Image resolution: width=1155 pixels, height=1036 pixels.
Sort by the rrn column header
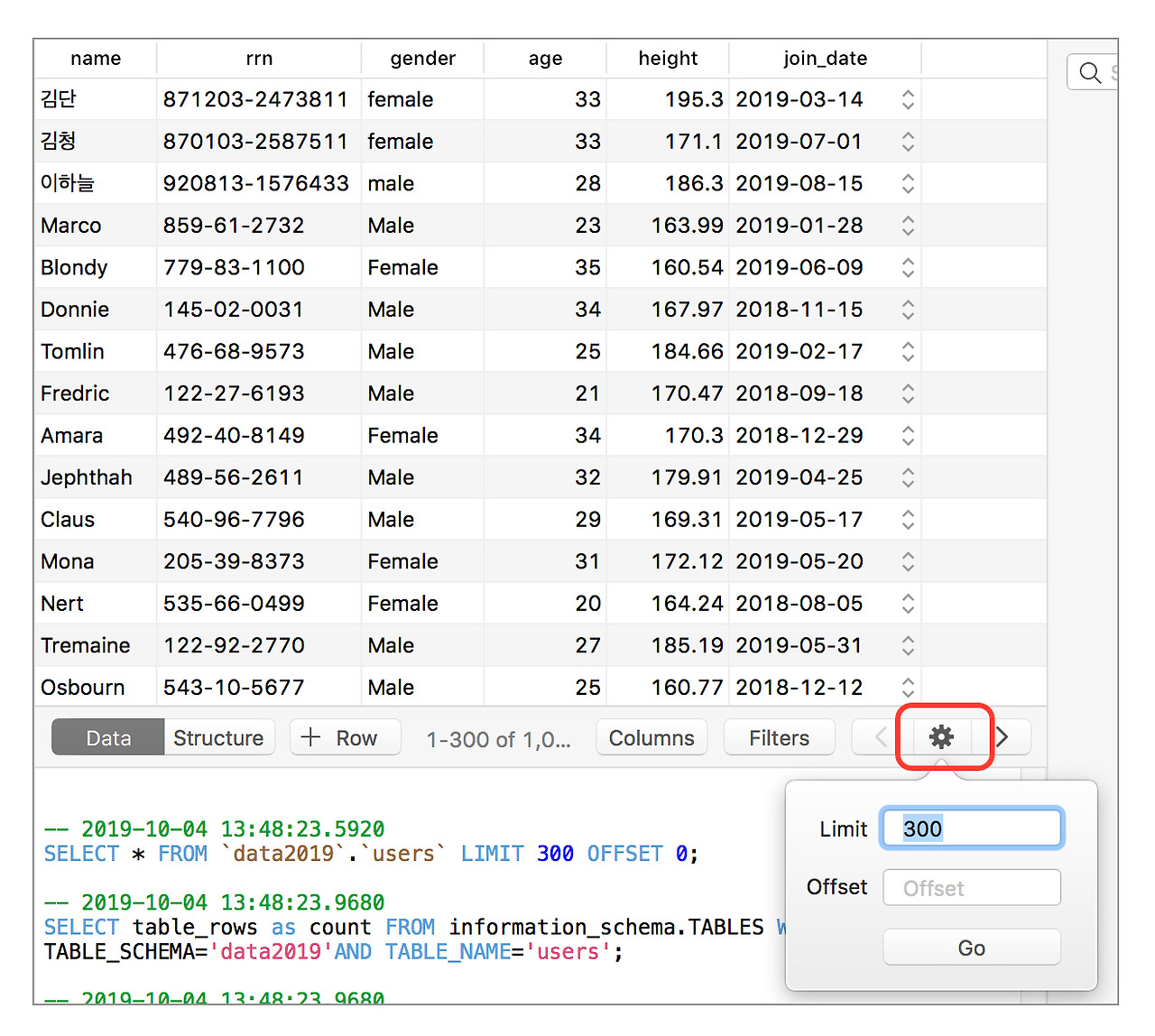click(259, 59)
